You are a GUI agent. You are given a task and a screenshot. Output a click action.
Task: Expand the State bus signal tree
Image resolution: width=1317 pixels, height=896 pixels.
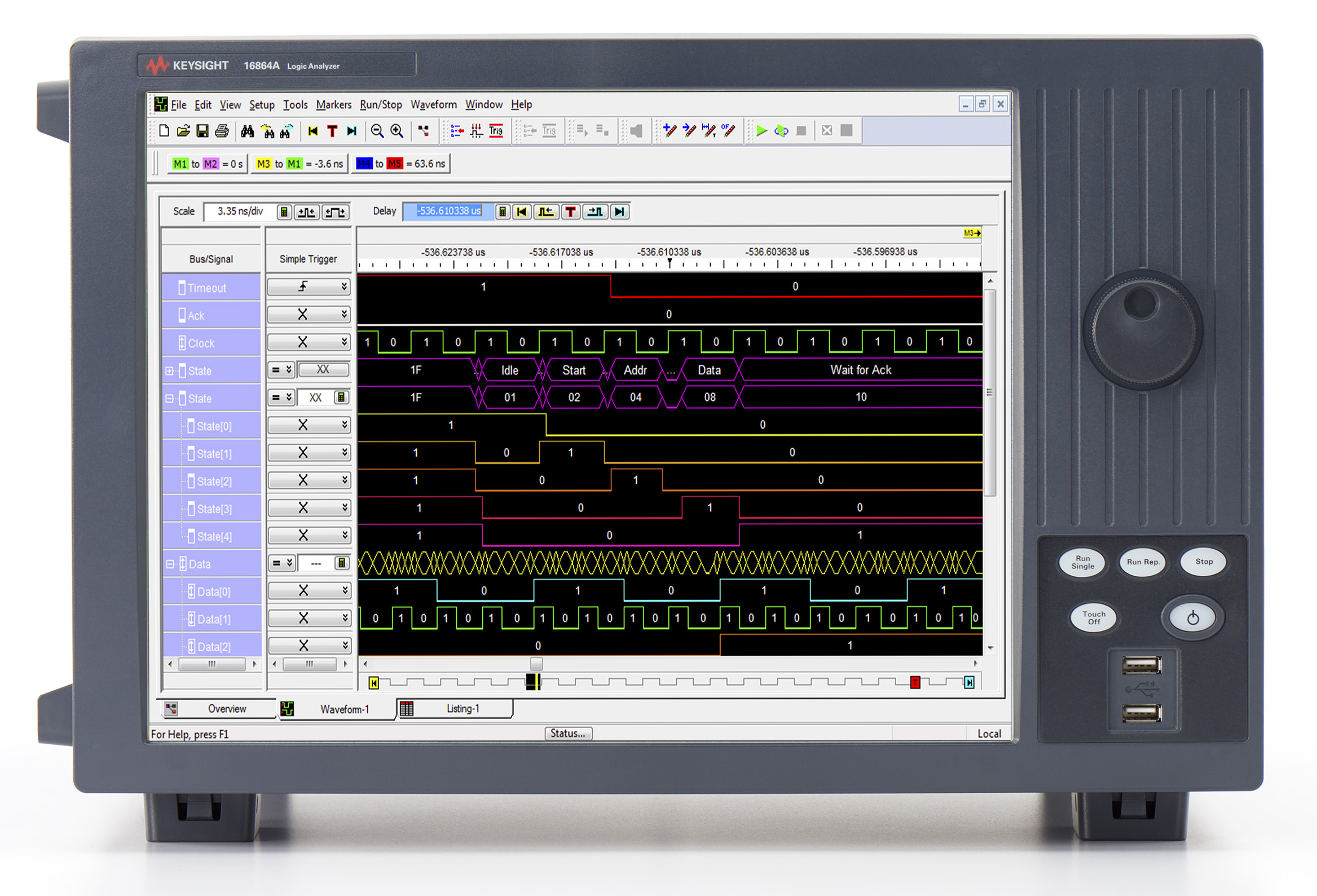point(168,371)
